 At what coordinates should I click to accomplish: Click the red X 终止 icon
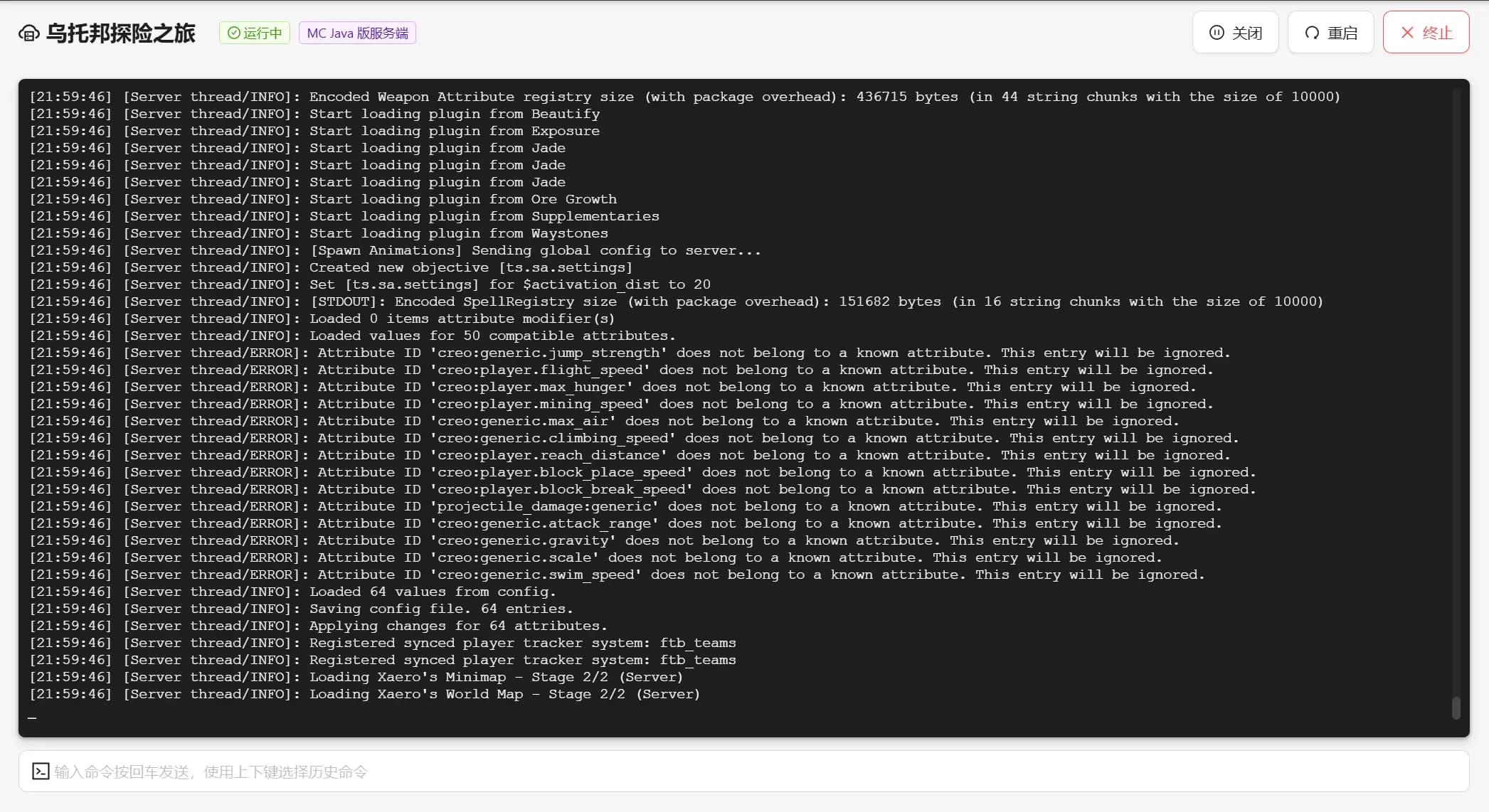(x=1407, y=33)
